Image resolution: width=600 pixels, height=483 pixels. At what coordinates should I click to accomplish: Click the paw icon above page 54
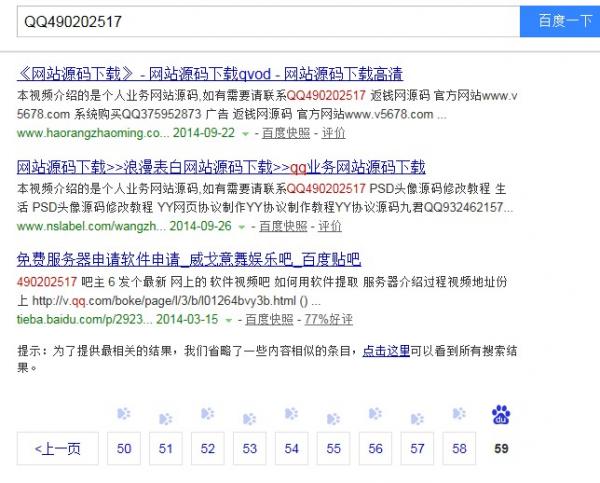point(292,414)
